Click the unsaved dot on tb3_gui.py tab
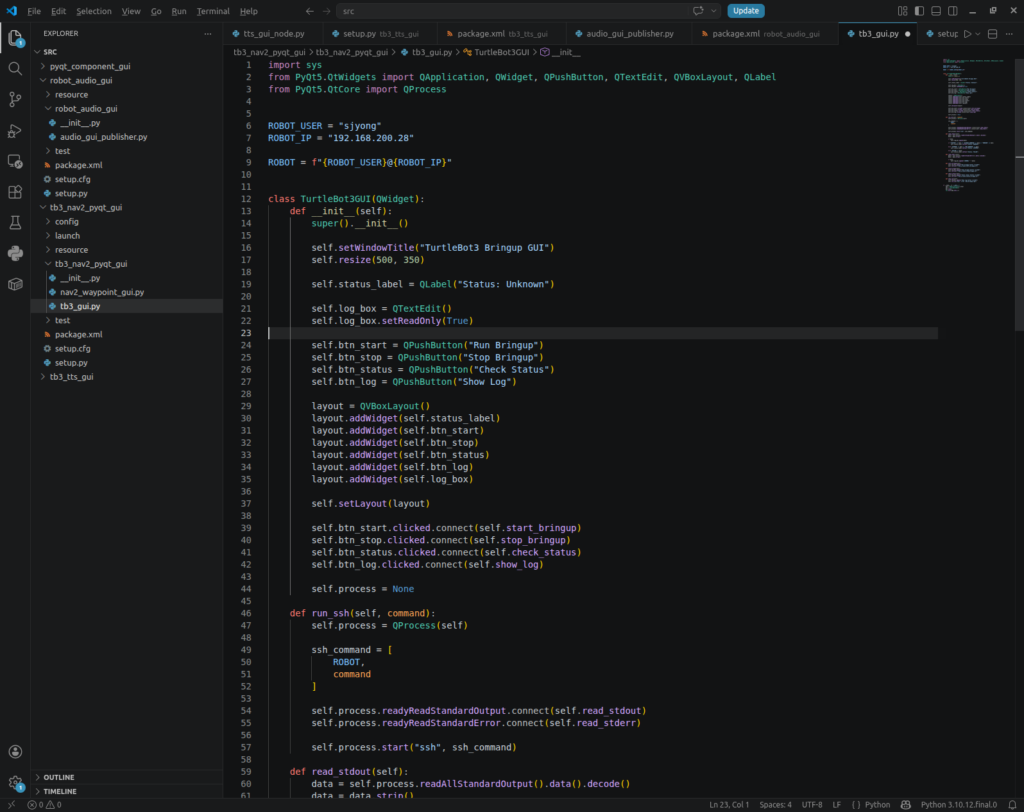The width and height of the screenshot is (1024, 812). [x=907, y=34]
